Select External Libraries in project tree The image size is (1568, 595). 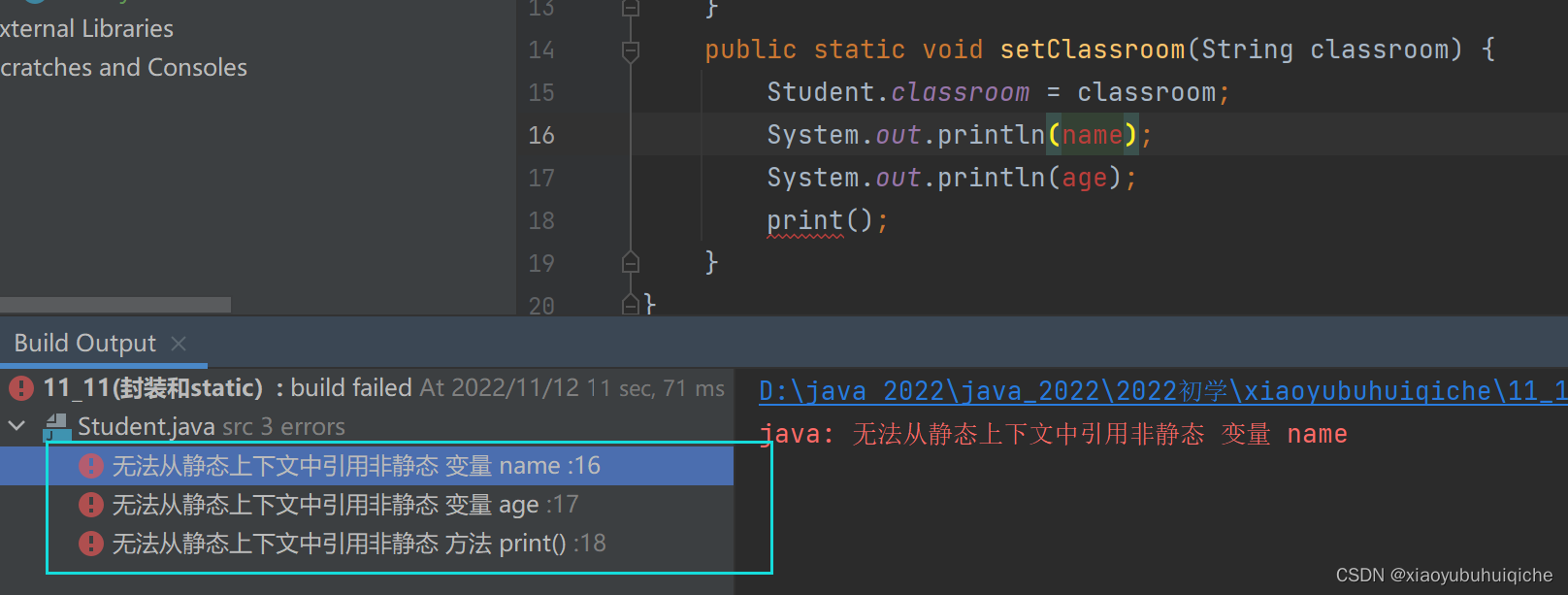click(x=86, y=29)
